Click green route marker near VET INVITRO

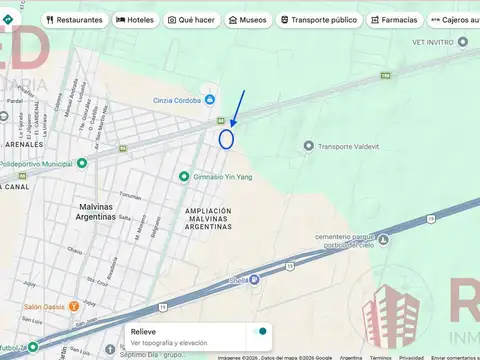coord(386,76)
